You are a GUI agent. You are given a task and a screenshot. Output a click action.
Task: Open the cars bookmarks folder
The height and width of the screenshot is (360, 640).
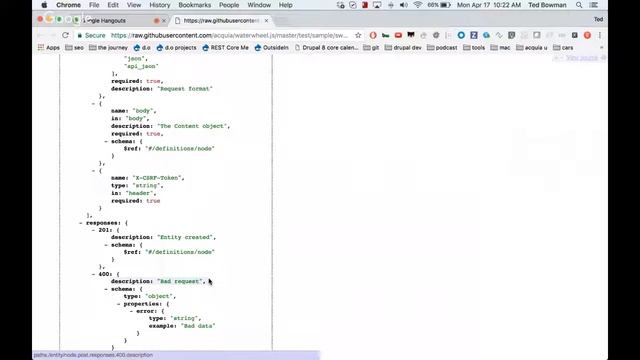[563, 48]
